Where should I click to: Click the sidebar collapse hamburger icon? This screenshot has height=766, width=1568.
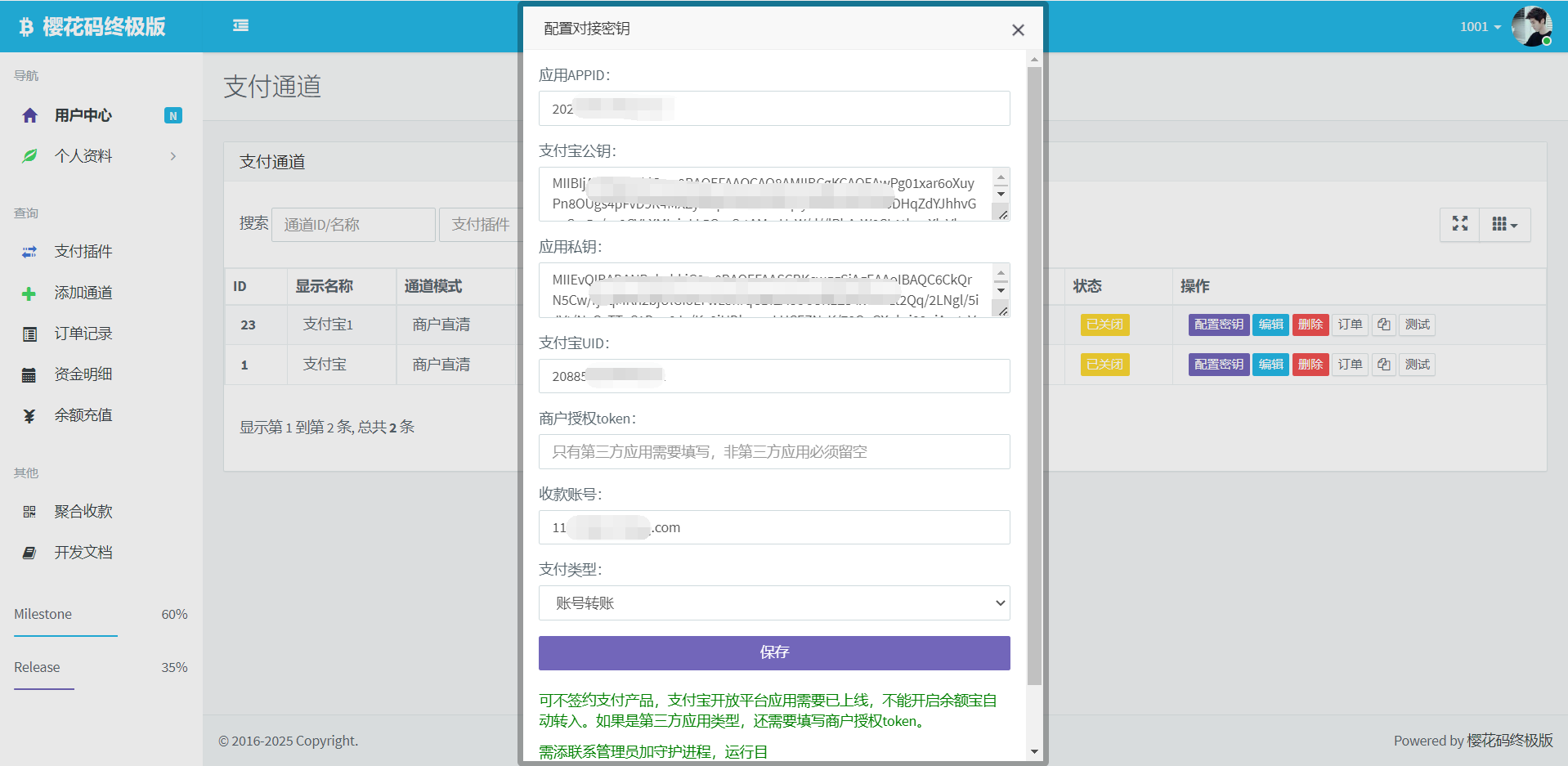point(240,25)
